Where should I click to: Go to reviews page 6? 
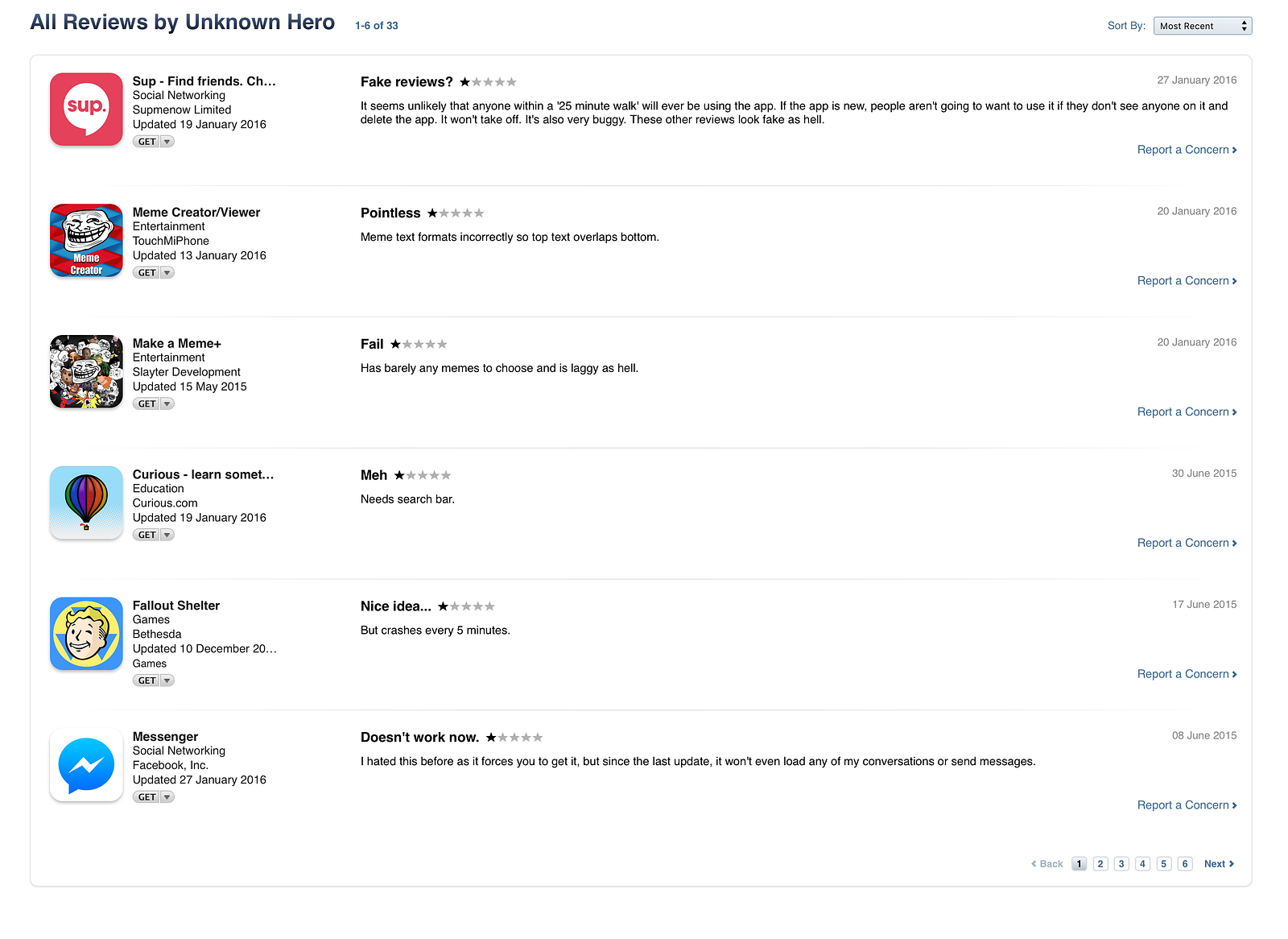[x=1185, y=864]
